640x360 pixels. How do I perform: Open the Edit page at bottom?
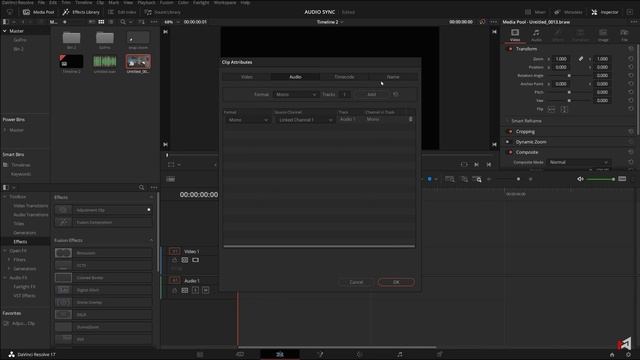[x=280, y=354]
